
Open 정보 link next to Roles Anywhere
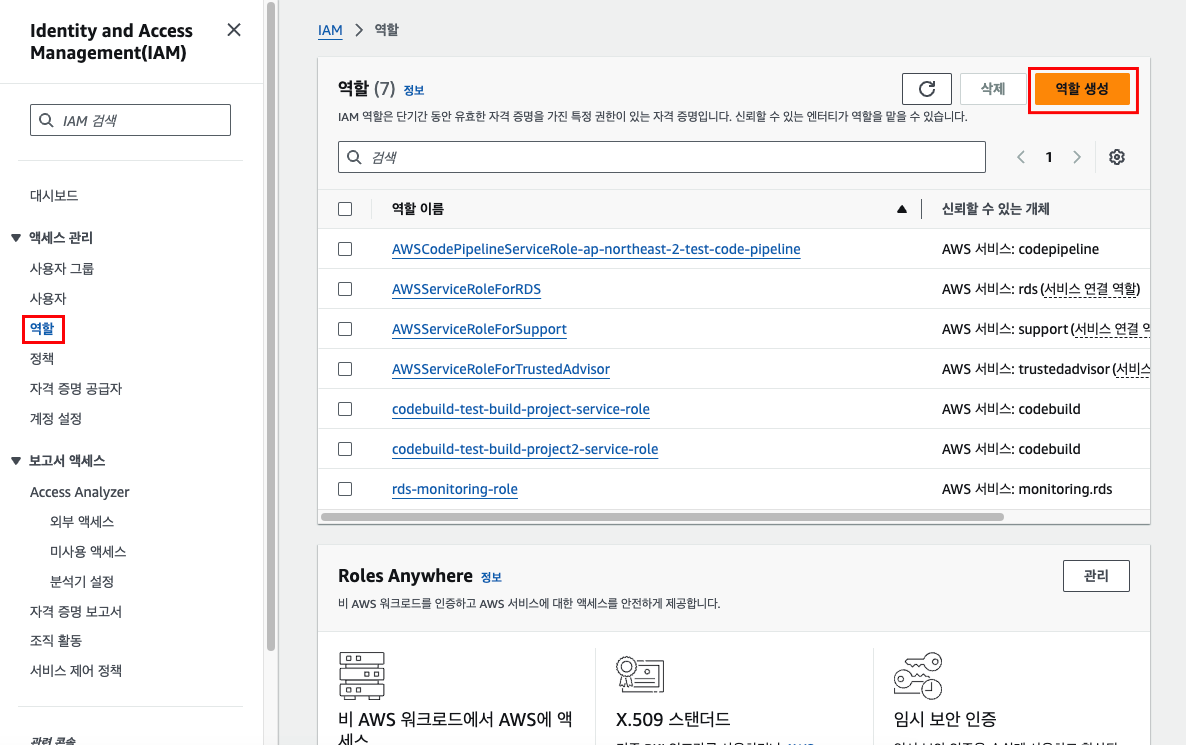pos(491,578)
